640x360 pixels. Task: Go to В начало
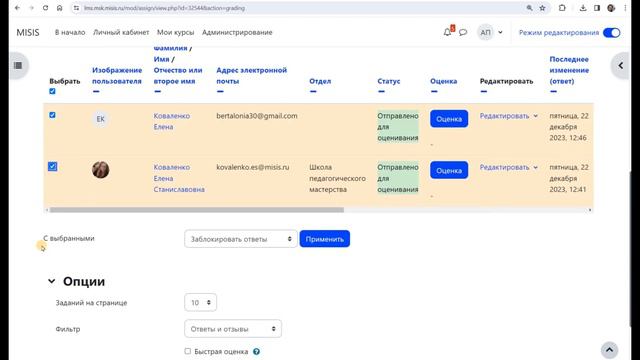(x=70, y=32)
